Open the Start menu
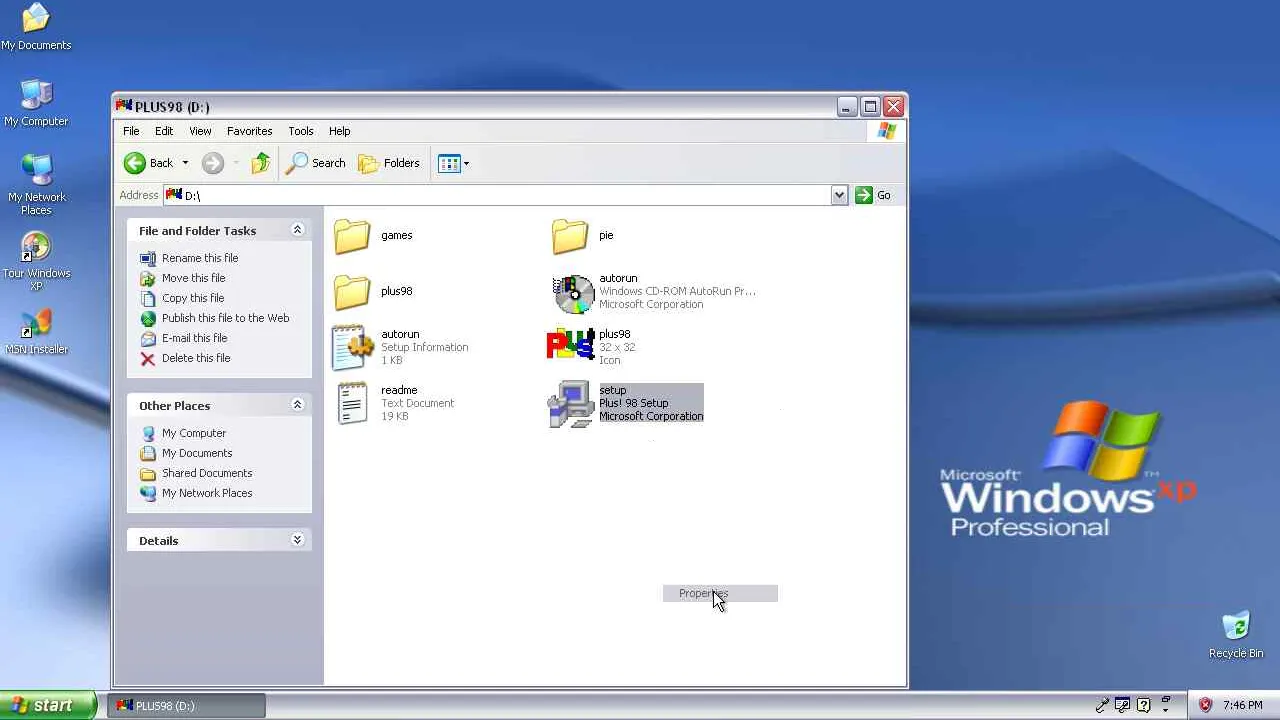1280x720 pixels. (x=48, y=705)
